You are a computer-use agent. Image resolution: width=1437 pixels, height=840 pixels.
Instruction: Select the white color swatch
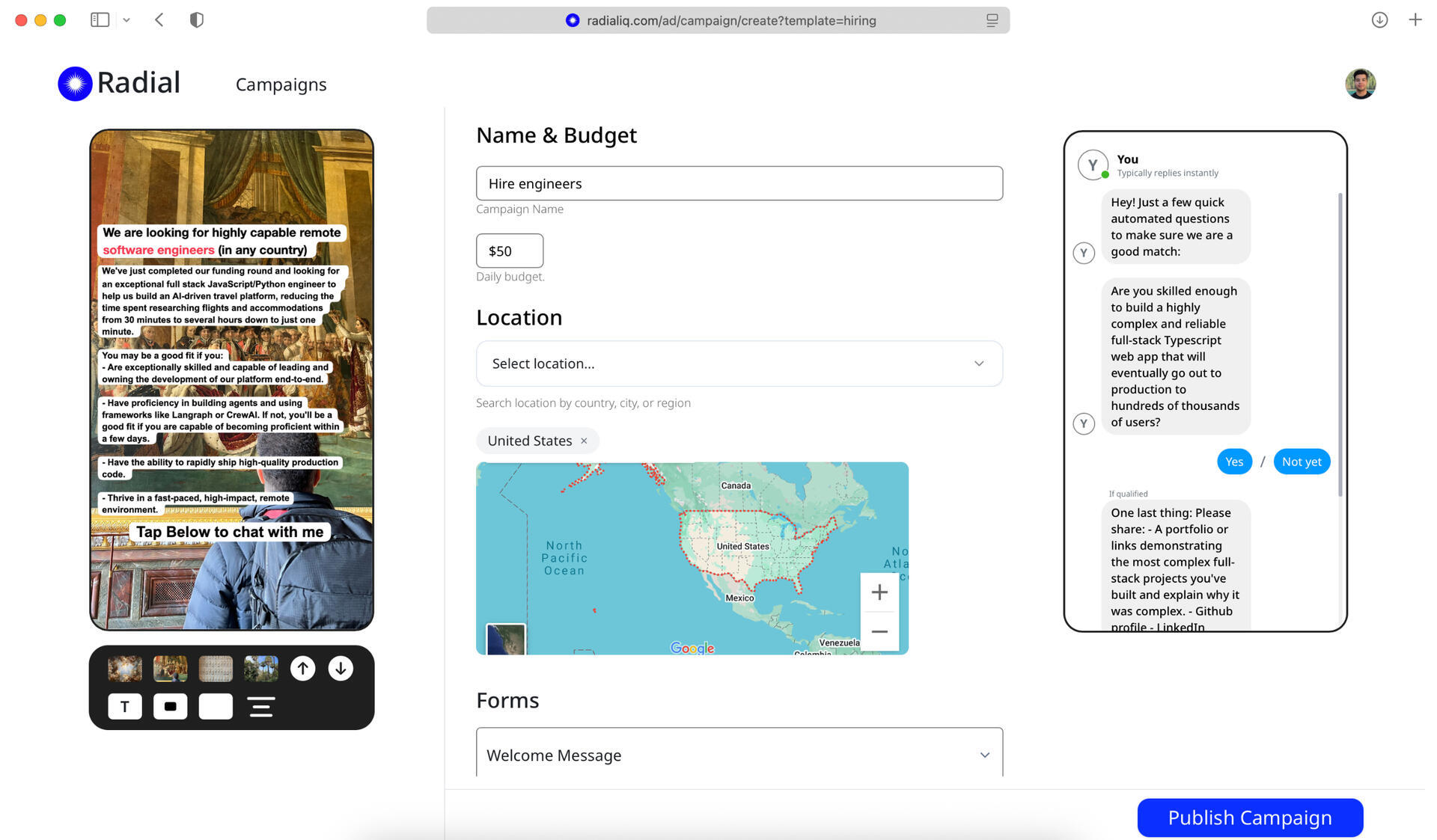click(216, 706)
